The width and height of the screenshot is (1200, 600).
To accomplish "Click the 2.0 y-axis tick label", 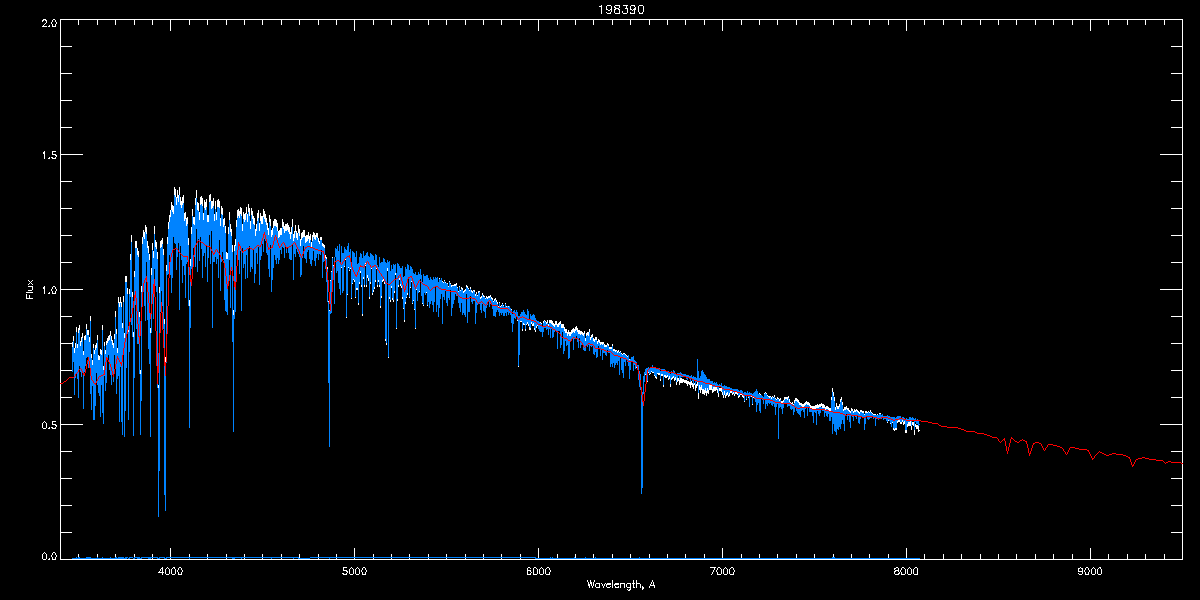I will click(48, 21).
